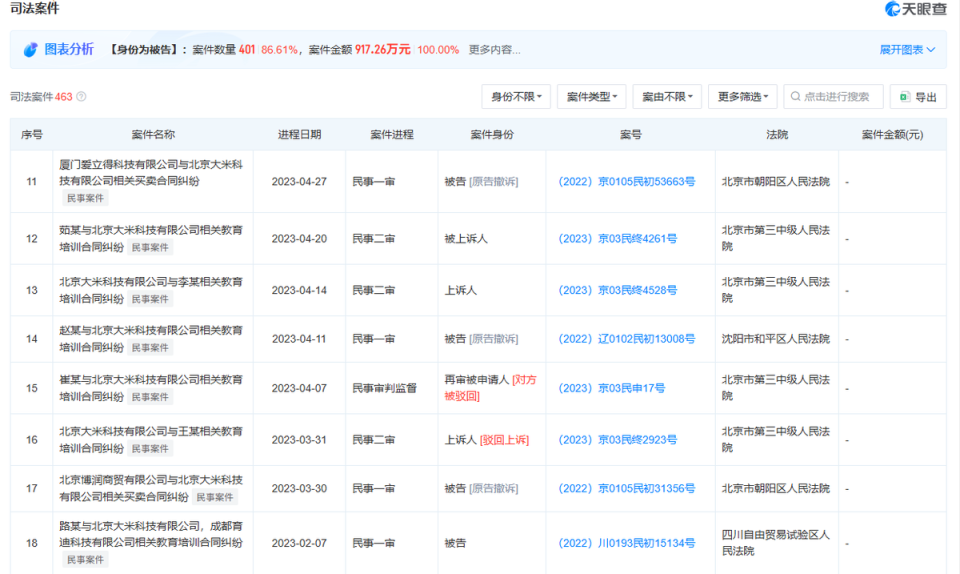
Task: Click case name starting 北京博润商贸有限公司
Action: pos(151,488)
